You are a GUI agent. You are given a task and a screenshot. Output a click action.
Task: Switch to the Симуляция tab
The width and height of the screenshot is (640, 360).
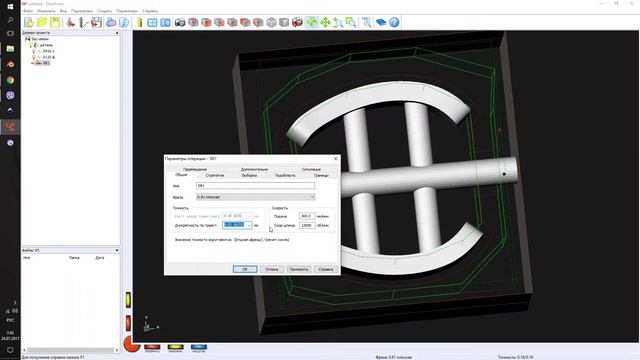click(x=311, y=169)
